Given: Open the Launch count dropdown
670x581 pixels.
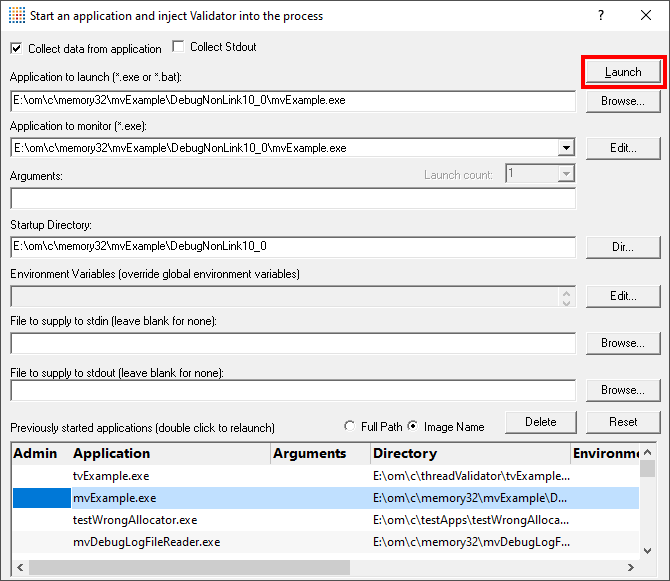Looking at the screenshot, I should [566, 174].
